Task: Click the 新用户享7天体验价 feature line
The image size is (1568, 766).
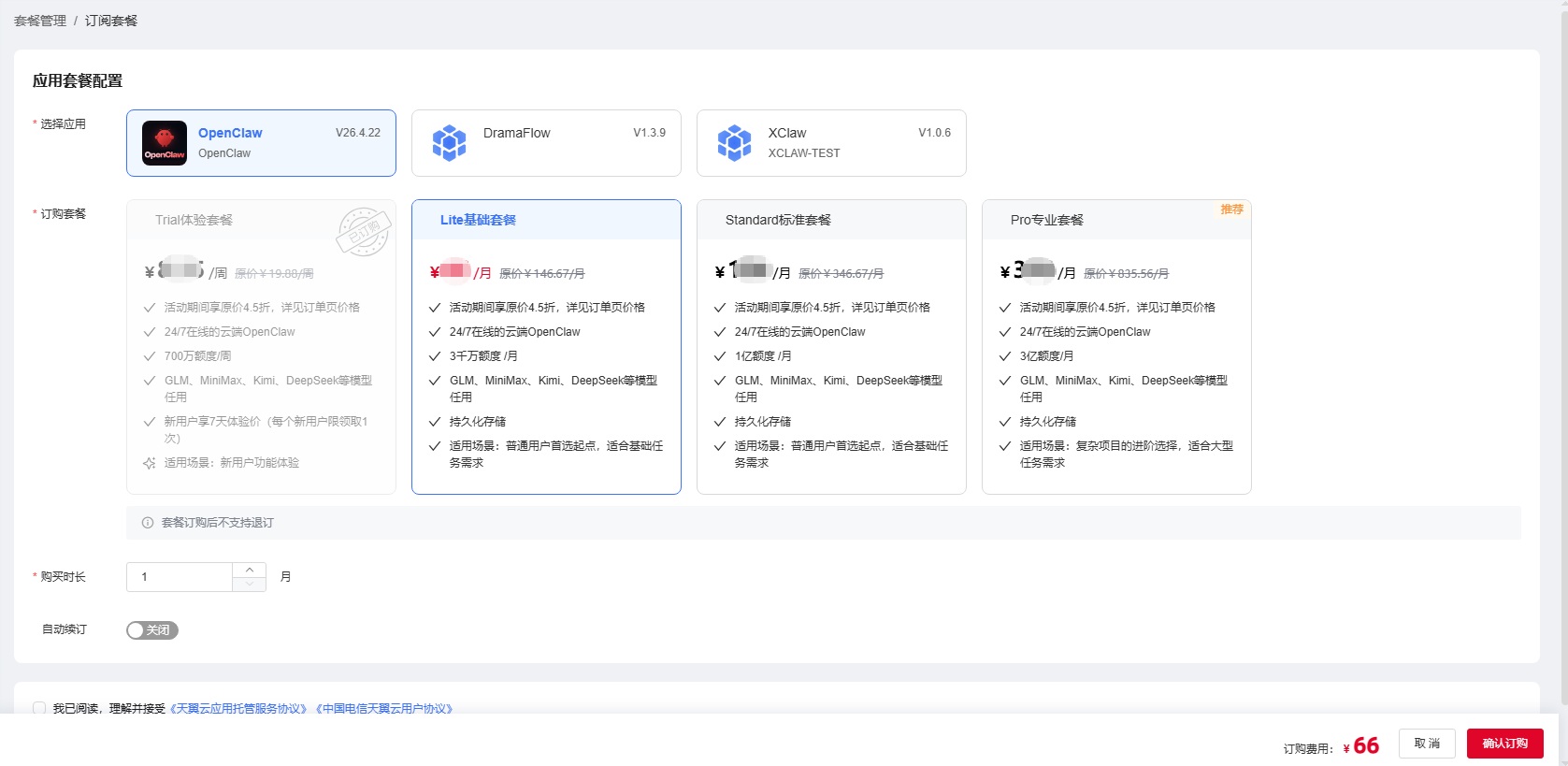Action: [266, 430]
